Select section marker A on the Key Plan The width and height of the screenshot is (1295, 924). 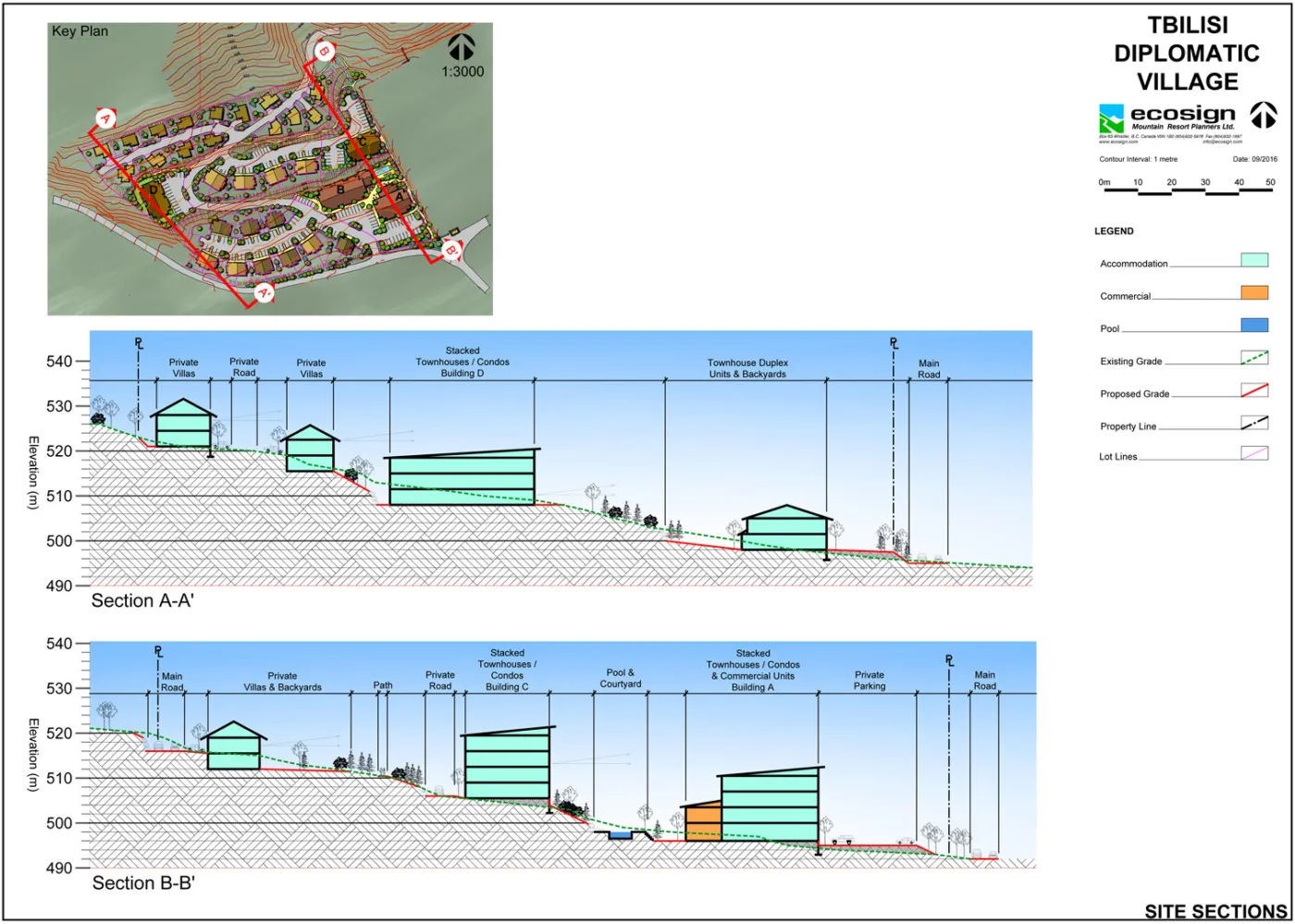tap(105, 118)
